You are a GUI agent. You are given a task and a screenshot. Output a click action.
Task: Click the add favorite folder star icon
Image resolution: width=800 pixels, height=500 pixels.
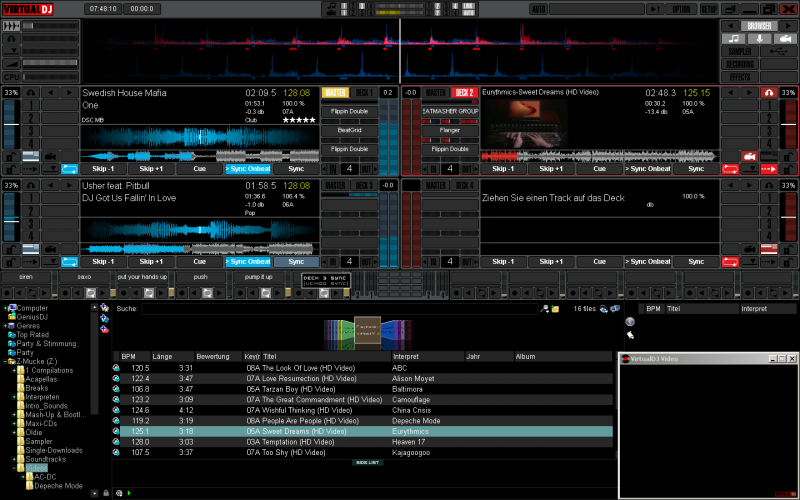(x=105, y=308)
